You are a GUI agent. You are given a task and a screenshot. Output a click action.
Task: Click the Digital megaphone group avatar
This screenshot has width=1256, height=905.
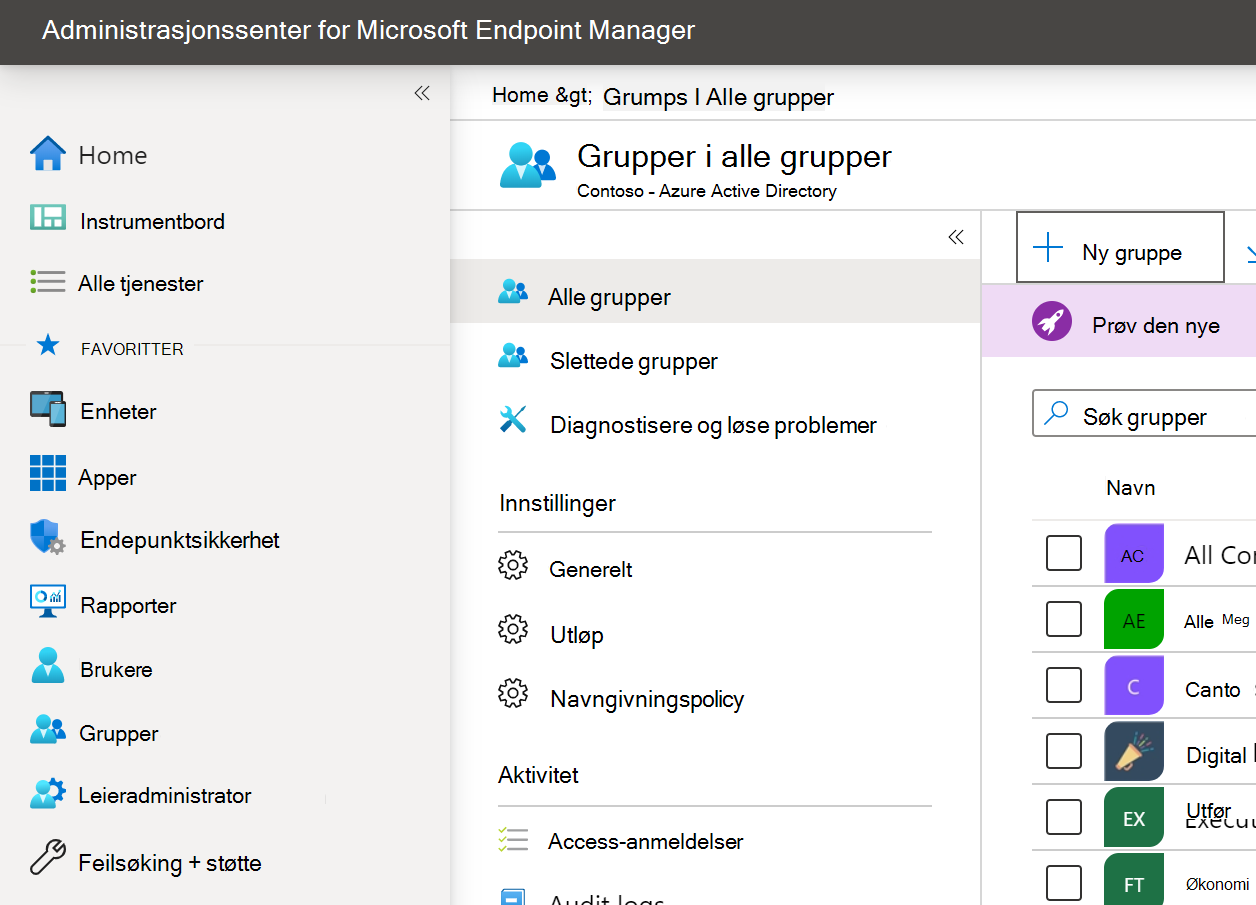tap(1134, 751)
